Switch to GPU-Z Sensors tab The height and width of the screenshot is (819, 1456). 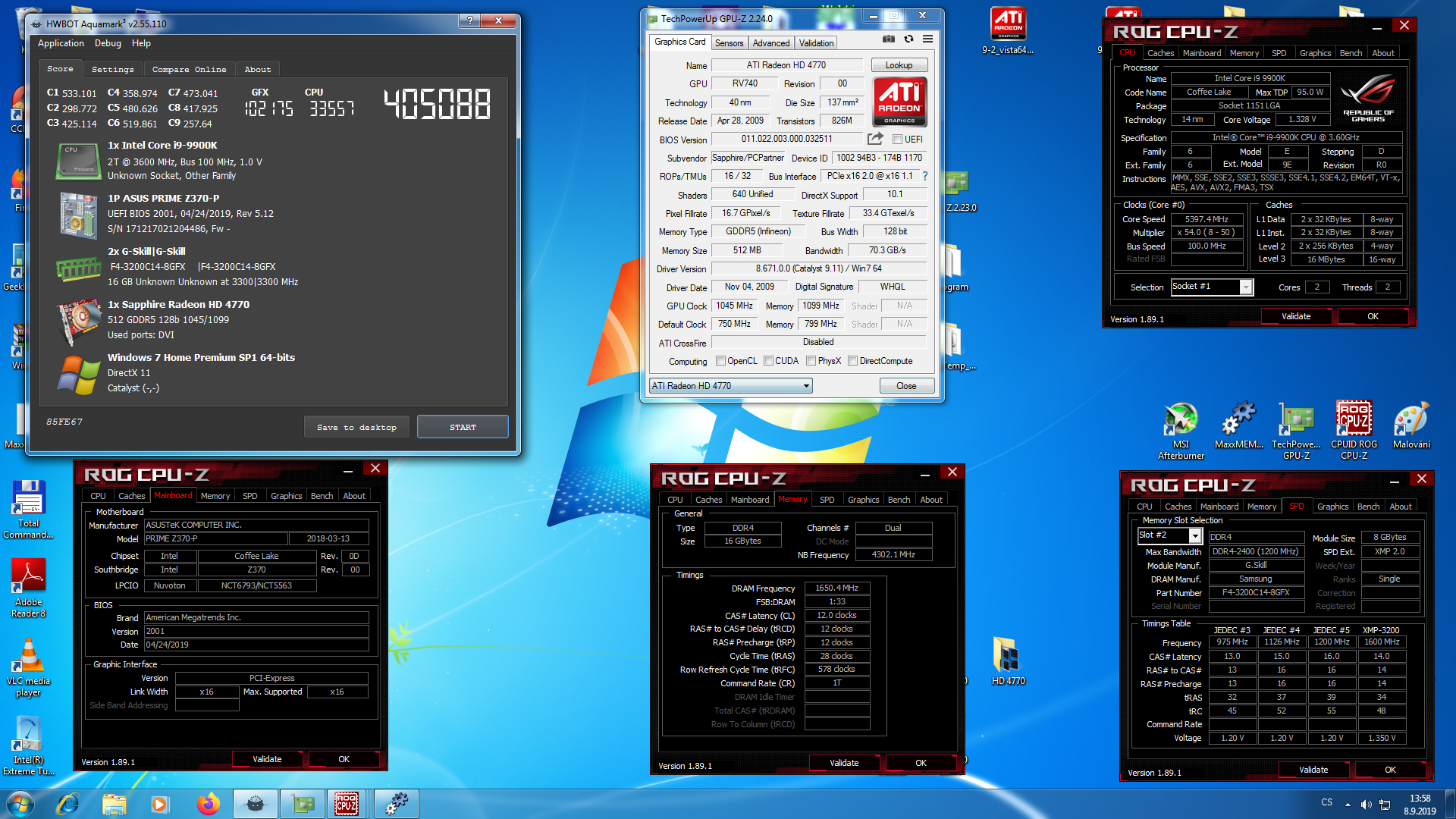click(729, 43)
